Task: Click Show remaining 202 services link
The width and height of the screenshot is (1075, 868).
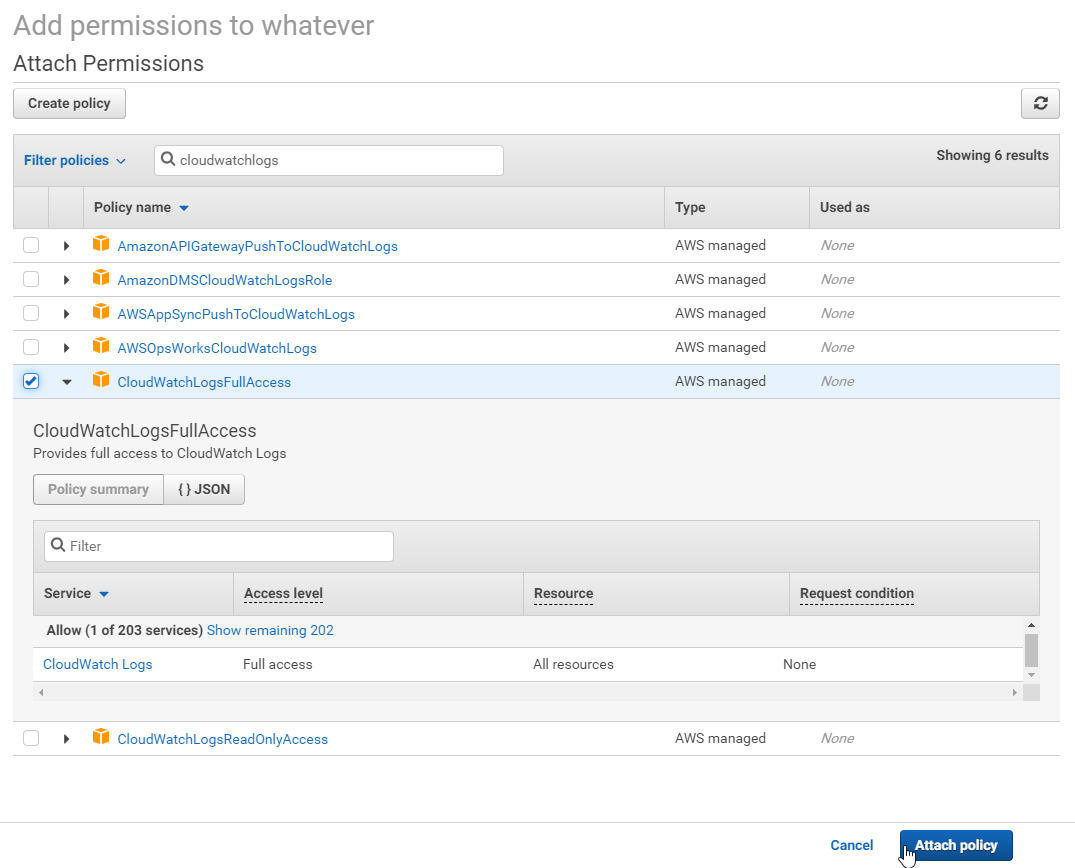Action: 270,630
